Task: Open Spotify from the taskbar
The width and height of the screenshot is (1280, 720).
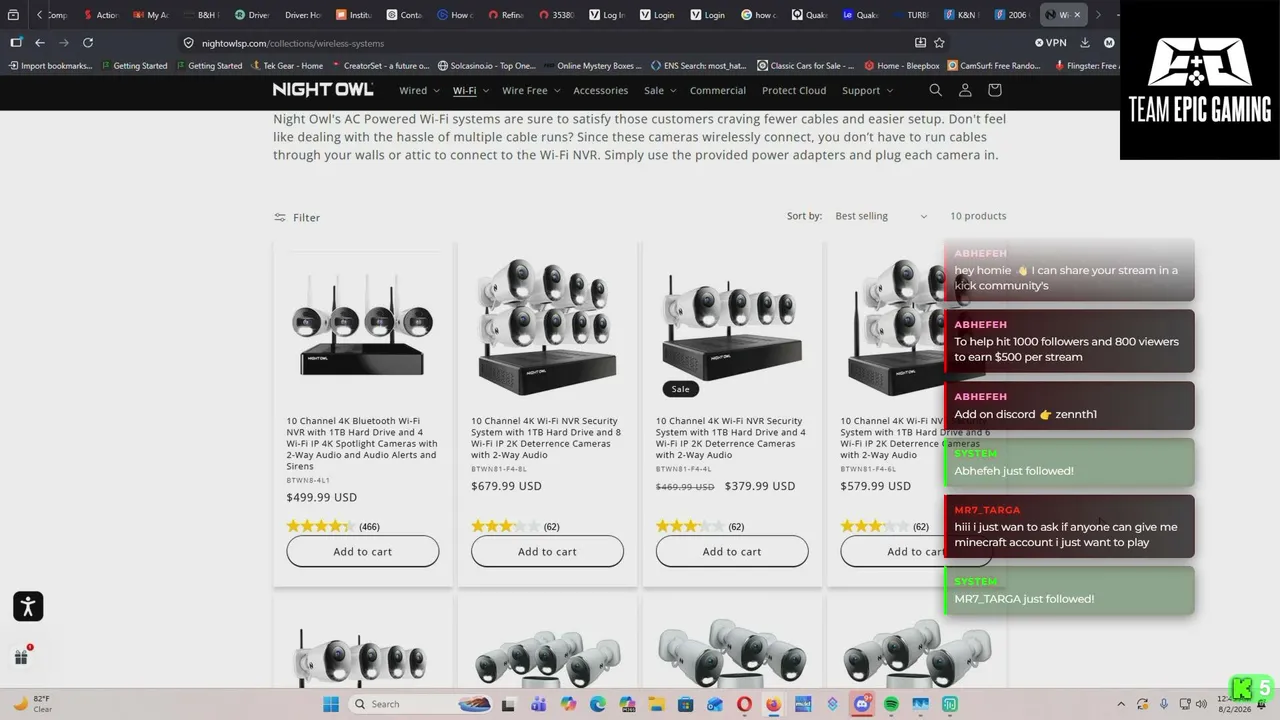Action: tap(891, 704)
